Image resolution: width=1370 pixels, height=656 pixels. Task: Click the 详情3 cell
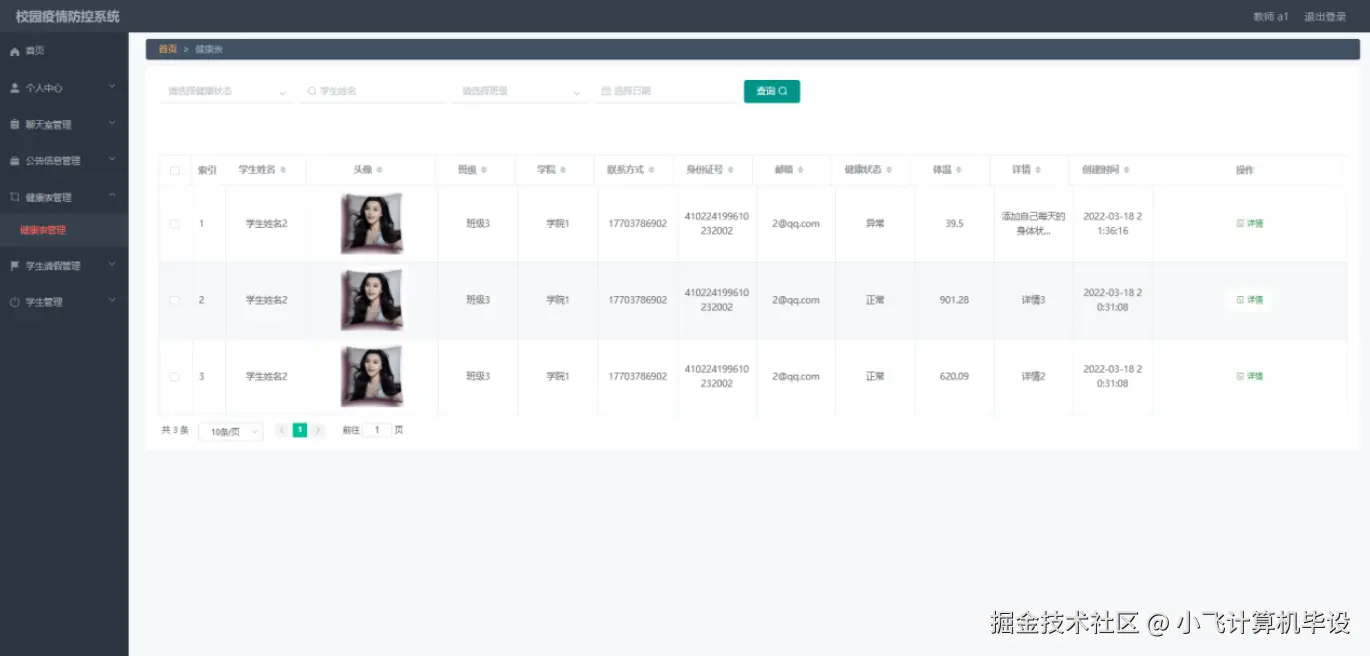tap(1033, 300)
